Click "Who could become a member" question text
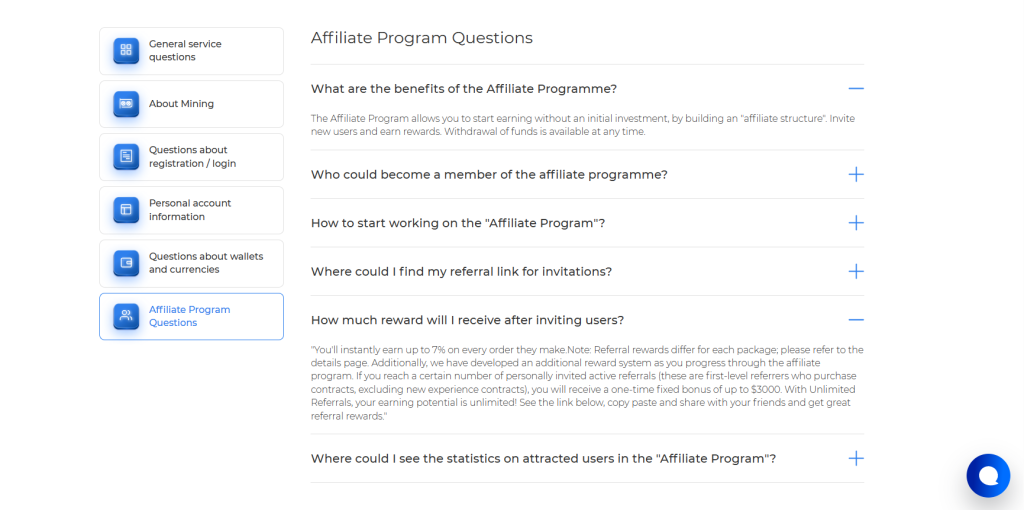 click(489, 175)
